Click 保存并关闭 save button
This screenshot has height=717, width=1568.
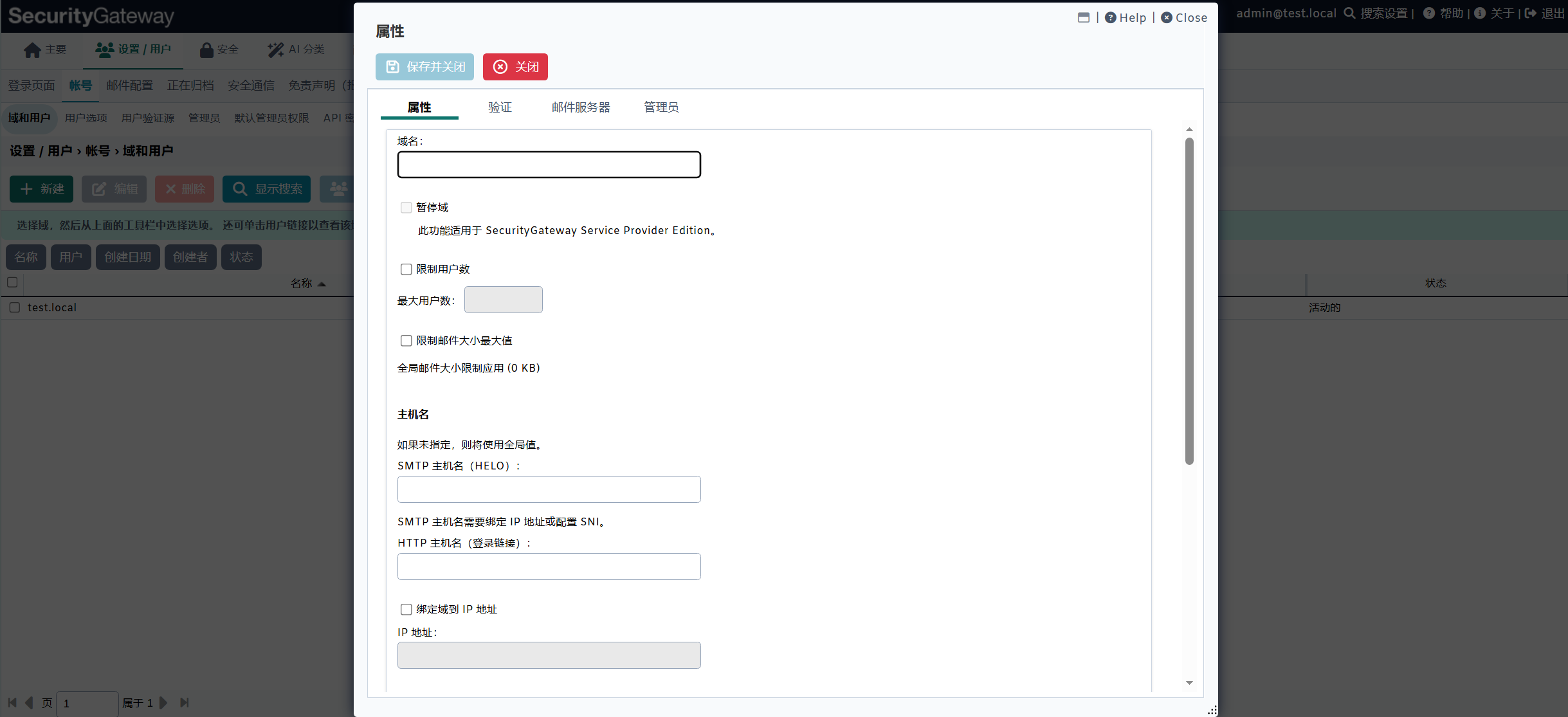424,67
